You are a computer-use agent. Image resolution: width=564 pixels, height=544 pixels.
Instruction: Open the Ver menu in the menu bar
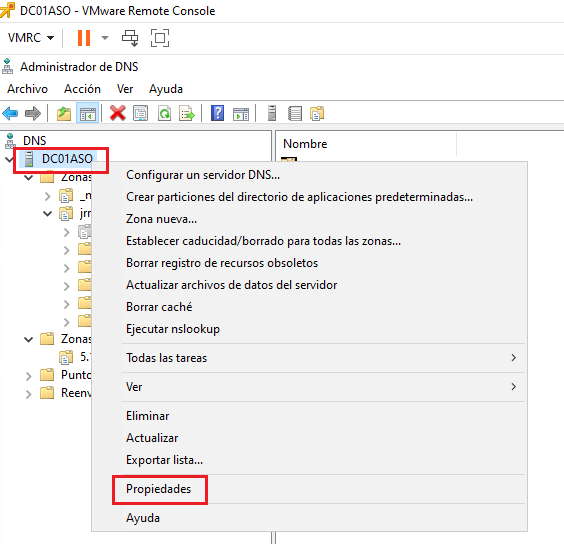pyautogui.click(x=125, y=89)
